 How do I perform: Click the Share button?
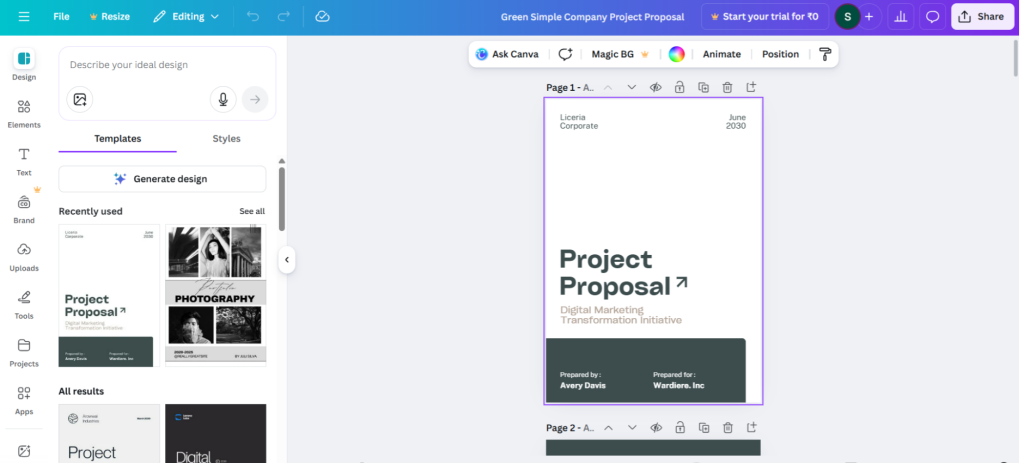pyautogui.click(x=982, y=16)
